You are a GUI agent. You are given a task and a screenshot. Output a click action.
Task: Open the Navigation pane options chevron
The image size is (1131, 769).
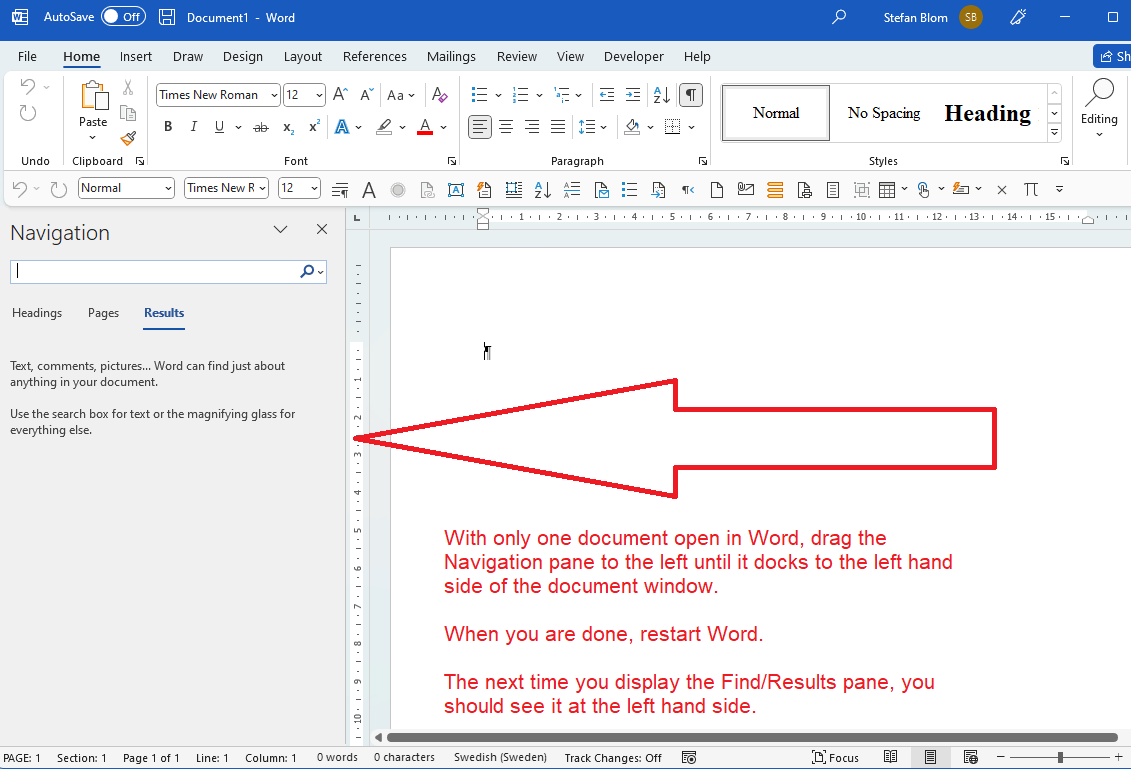pos(281,229)
